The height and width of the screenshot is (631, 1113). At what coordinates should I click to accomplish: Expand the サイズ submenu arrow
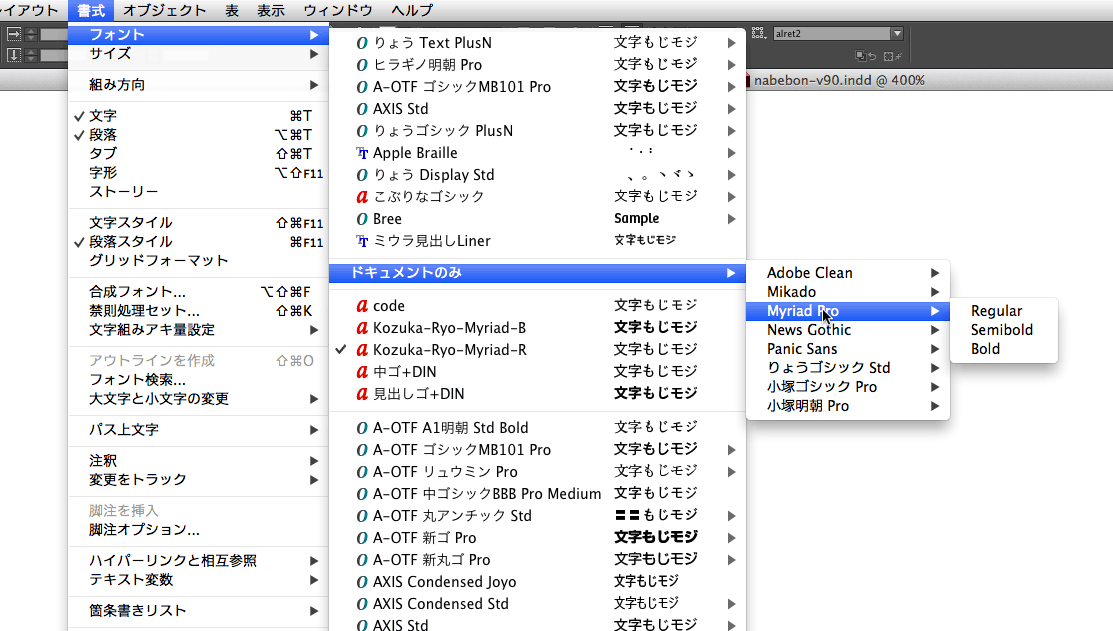coord(314,54)
